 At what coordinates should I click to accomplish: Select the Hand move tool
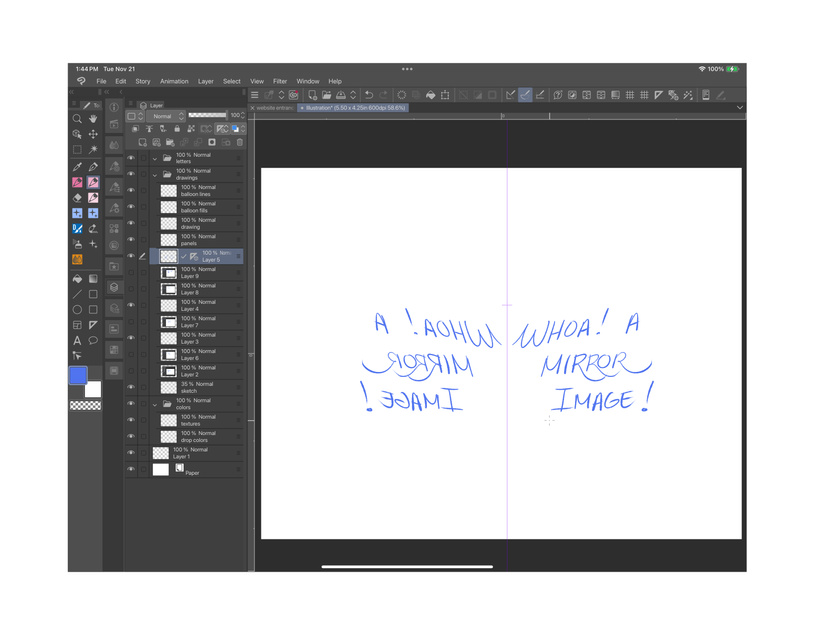[93, 119]
